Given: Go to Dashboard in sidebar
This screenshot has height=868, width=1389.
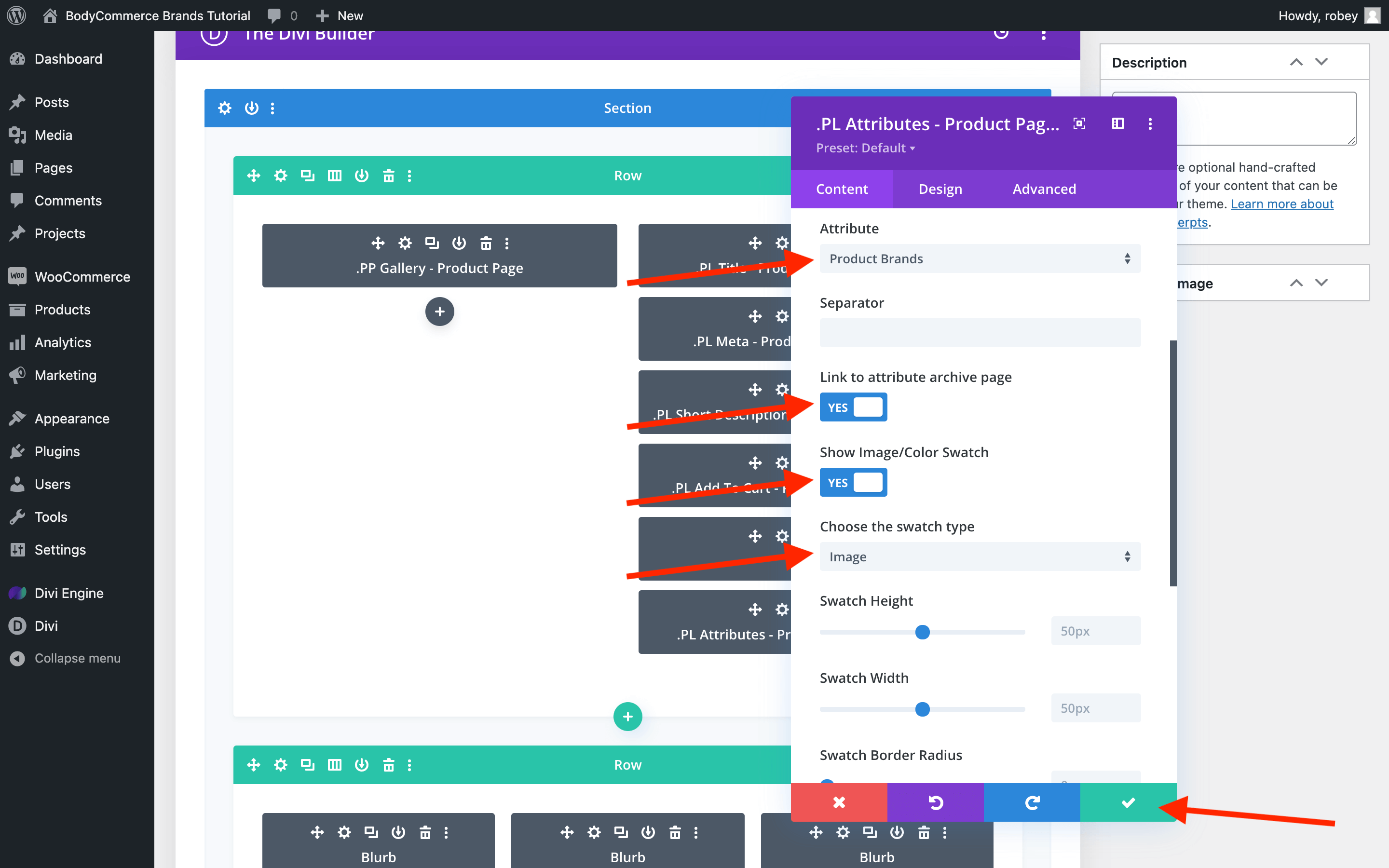Looking at the screenshot, I should point(77,58).
